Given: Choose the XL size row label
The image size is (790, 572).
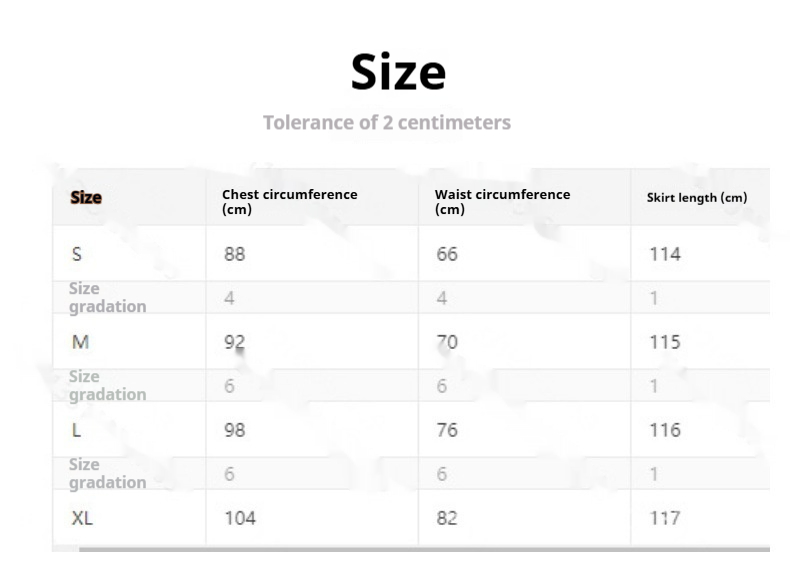Looking at the screenshot, I should point(82,518).
